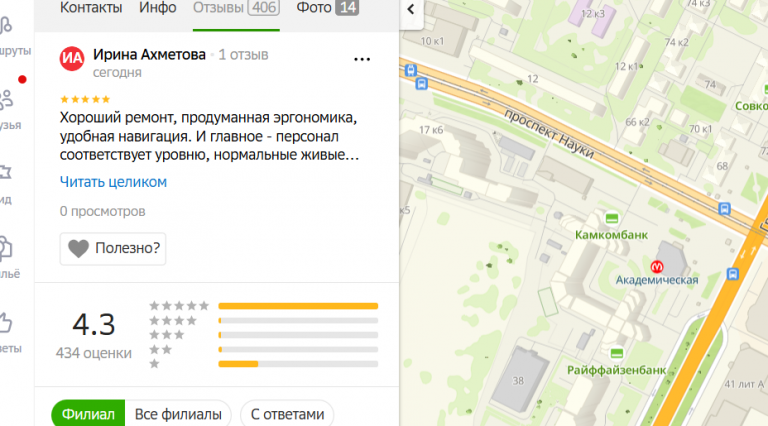Select the Филиал filter
Screen dimensions: 768x426
coord(88,414)
